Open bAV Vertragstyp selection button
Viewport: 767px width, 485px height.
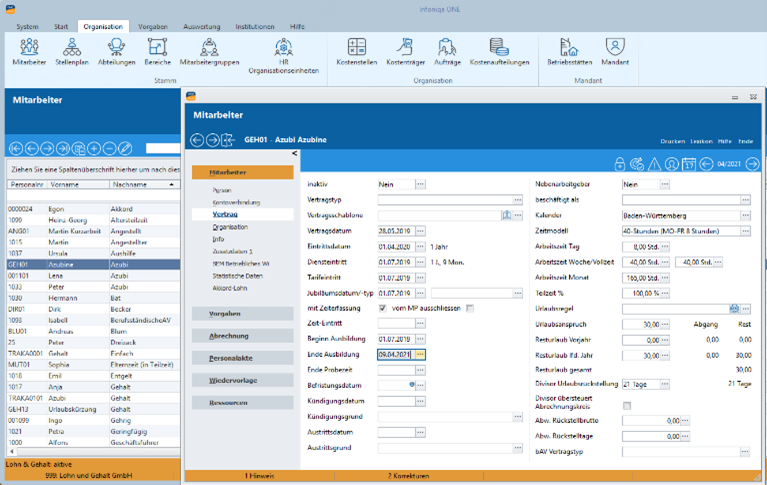click(x=745, y=452)
